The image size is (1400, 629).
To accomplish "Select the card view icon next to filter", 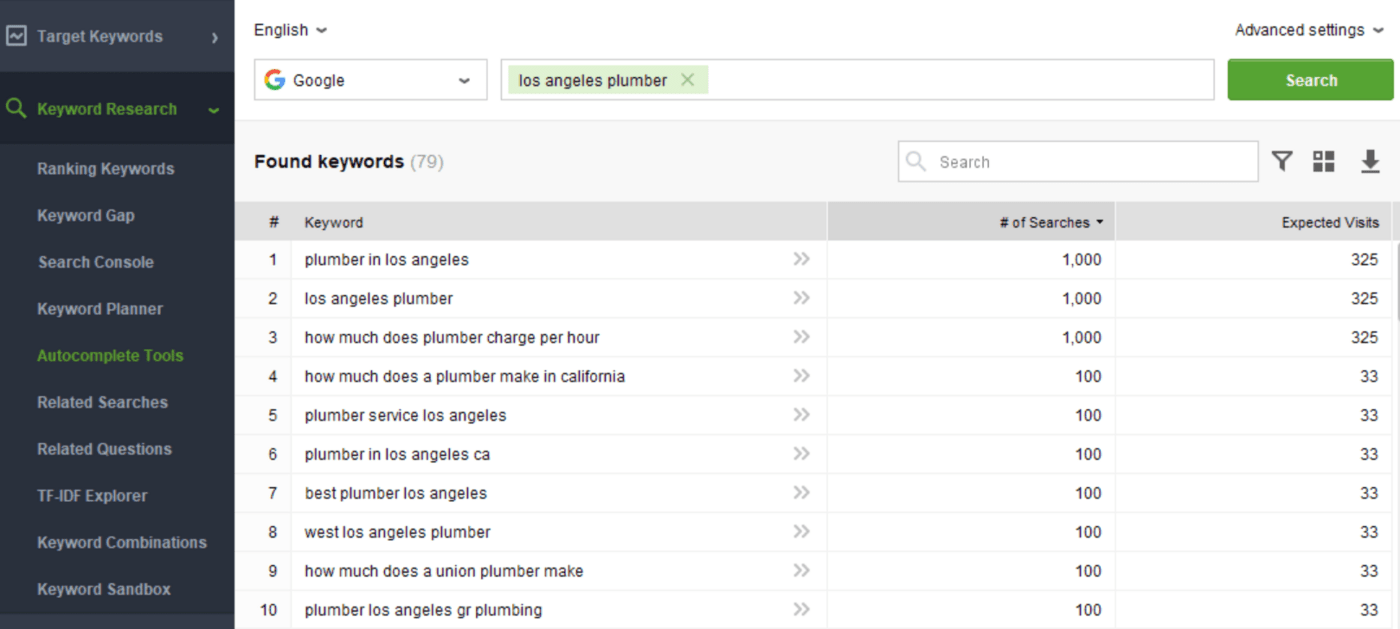I will [x=1324, y=160].
